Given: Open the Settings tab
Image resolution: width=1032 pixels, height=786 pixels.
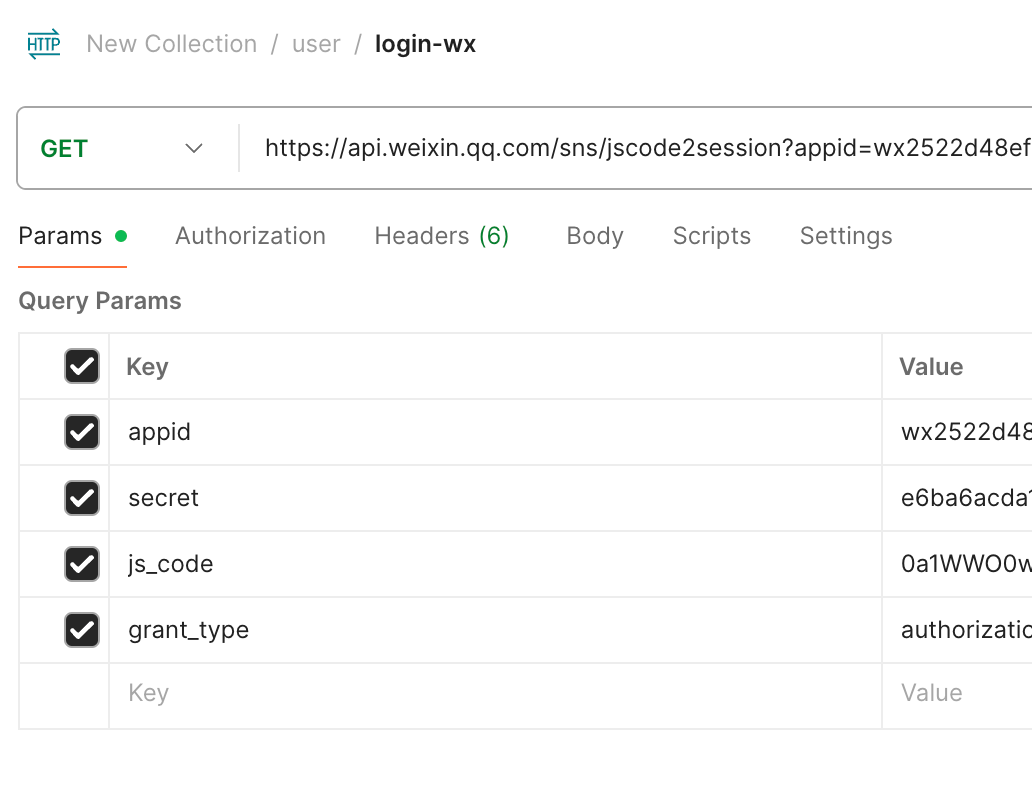Looking at the screenshot, I should click(x=845, y=236).
